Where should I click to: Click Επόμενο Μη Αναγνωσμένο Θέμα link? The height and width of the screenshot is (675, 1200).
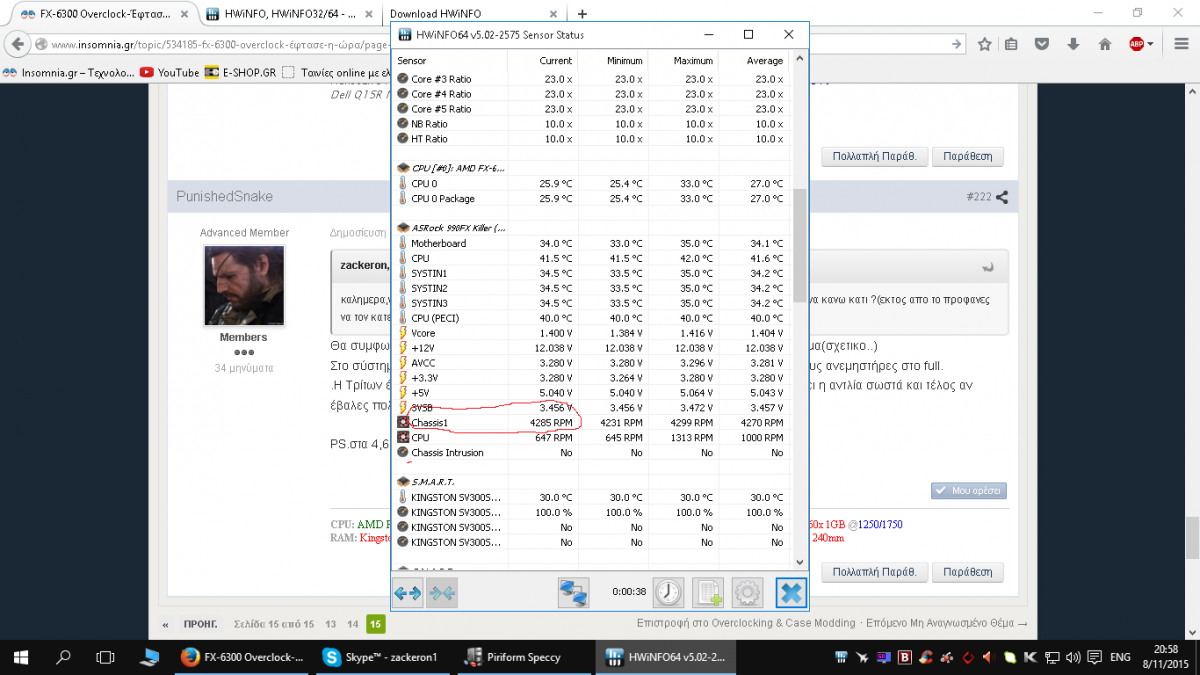point(946,623)
